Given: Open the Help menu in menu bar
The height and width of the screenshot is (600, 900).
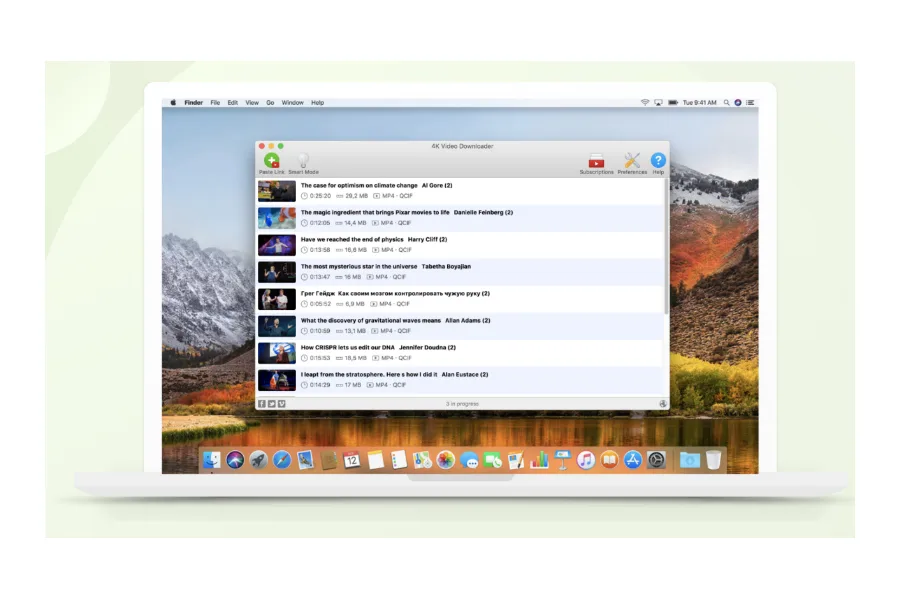Looking at the screenshot, I should [317, 103].
